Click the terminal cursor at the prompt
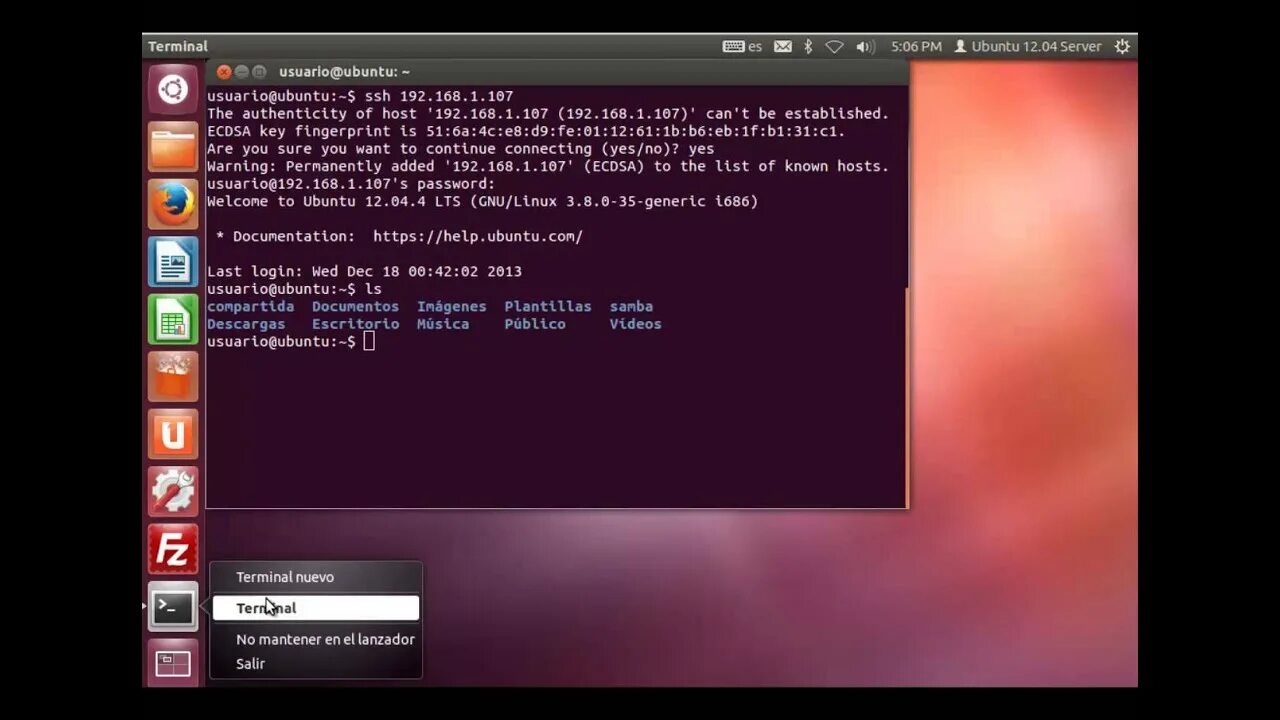The width and height of the screenshot is (1280, 720). coord(369,342)
